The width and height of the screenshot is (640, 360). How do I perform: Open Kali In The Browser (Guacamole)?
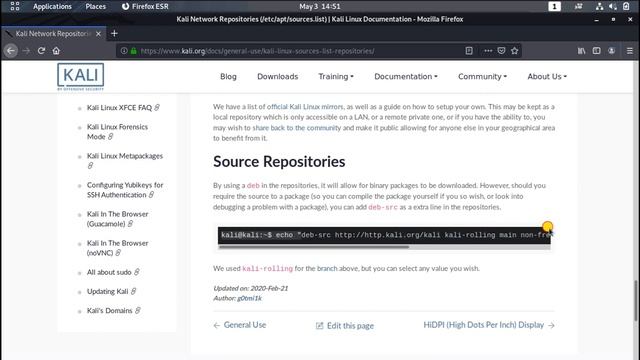[x=118, y=219]
